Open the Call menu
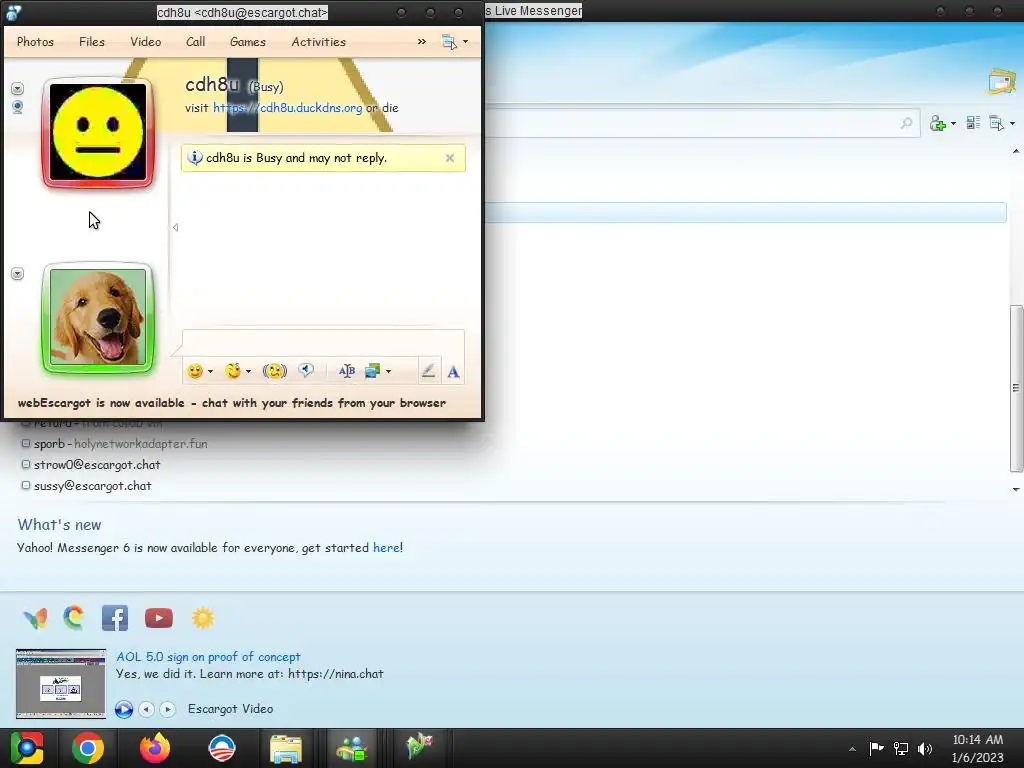 [x=195, y=42]
